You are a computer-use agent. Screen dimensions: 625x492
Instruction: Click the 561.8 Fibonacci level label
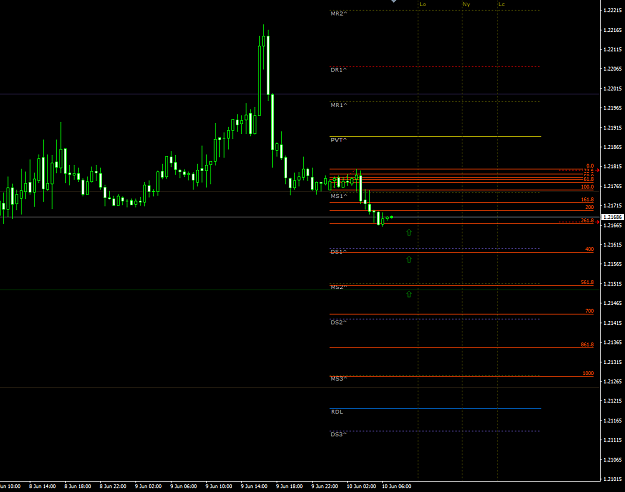coord(587,282)
